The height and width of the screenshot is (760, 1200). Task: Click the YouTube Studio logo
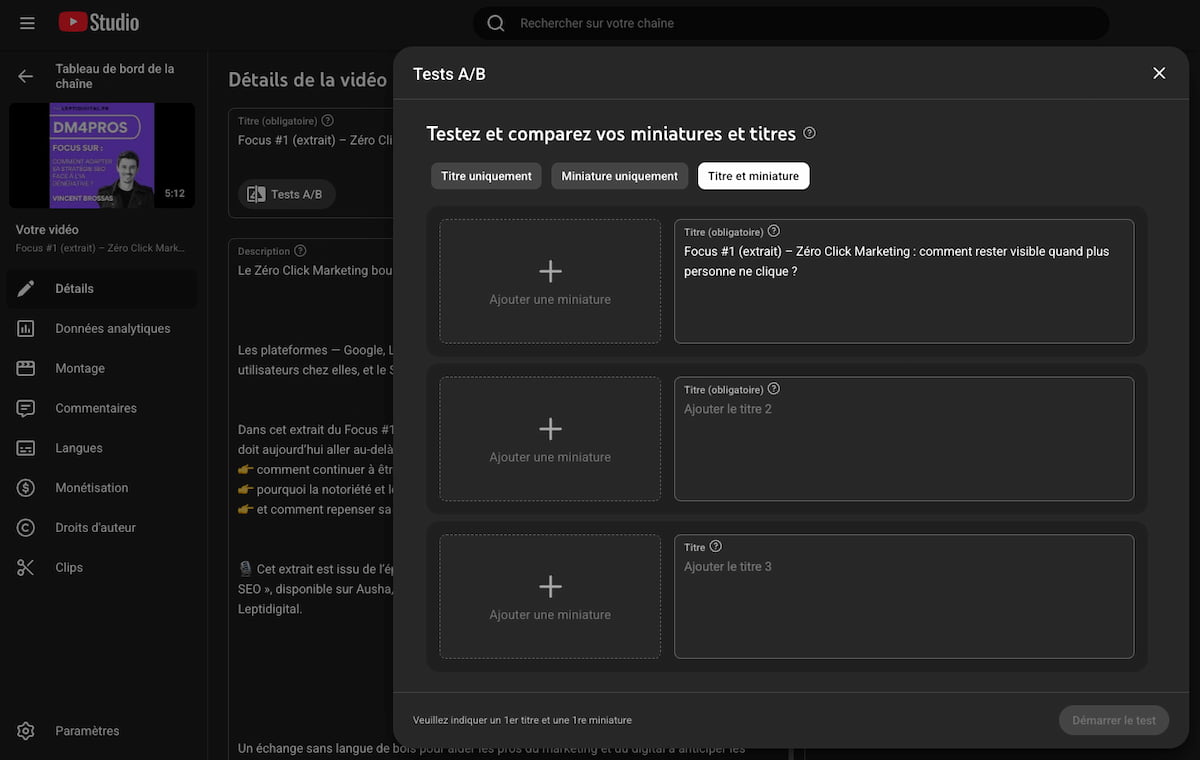click(99, 22)
